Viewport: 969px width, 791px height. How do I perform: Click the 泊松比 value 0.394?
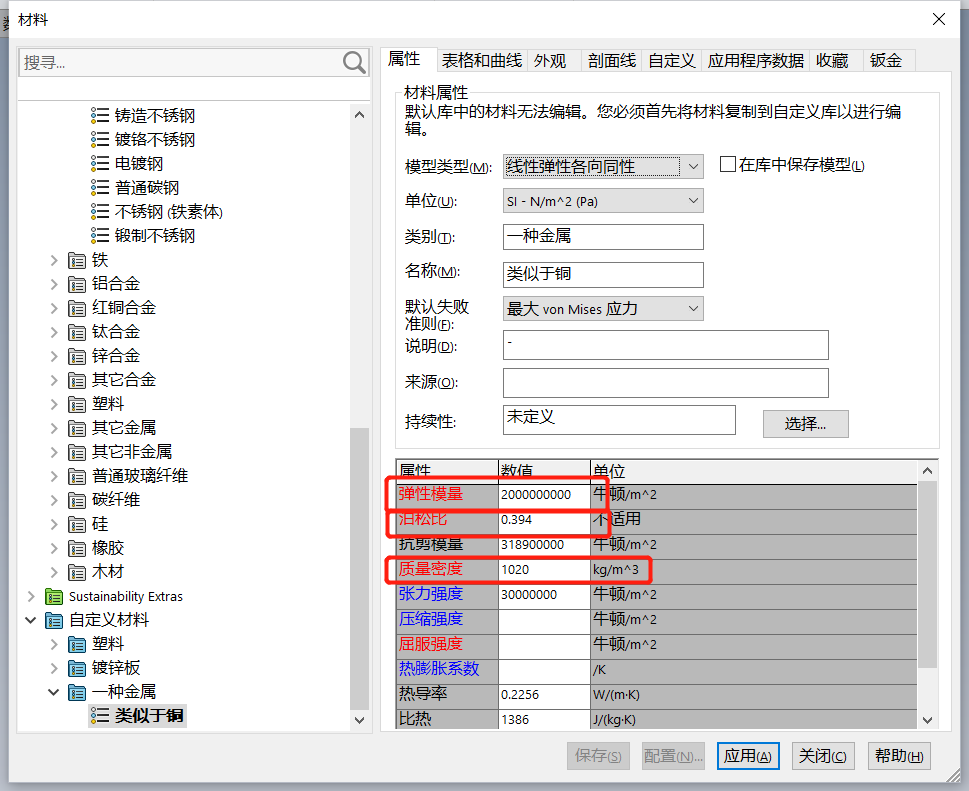click(544, 520)
